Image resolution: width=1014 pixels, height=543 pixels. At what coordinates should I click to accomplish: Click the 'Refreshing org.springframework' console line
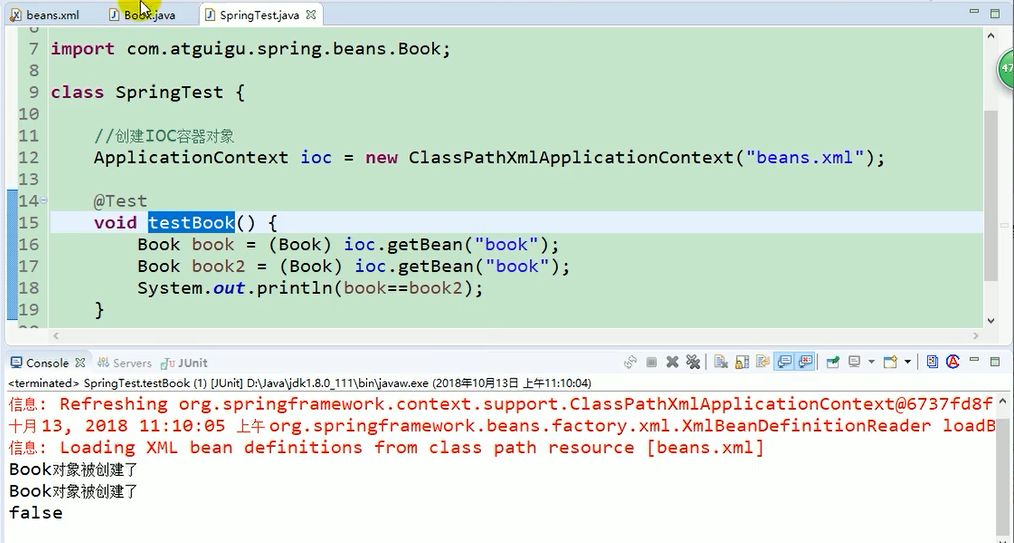point(501,405)
